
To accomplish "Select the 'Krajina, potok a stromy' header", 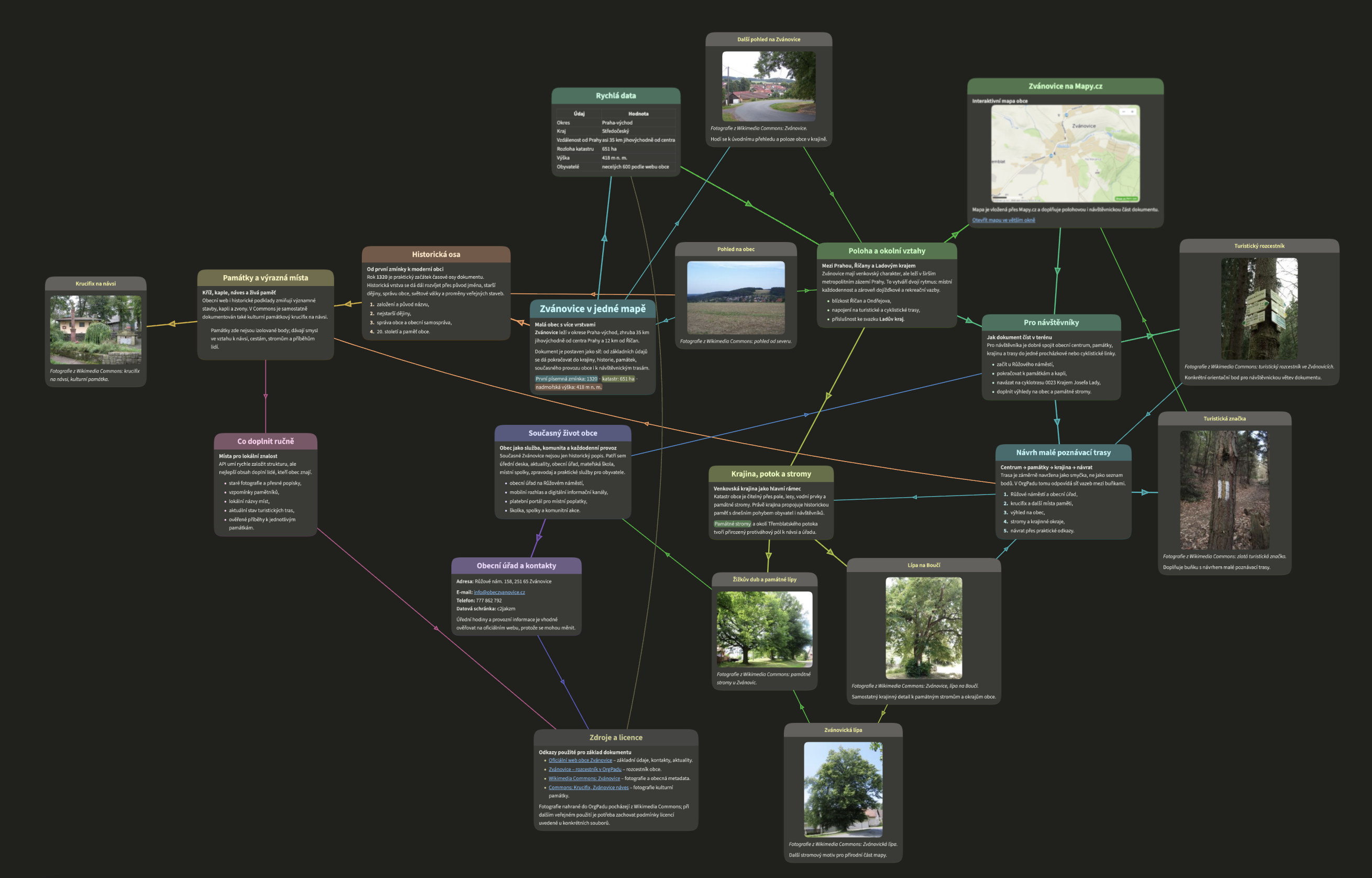I will coord(771,474).
